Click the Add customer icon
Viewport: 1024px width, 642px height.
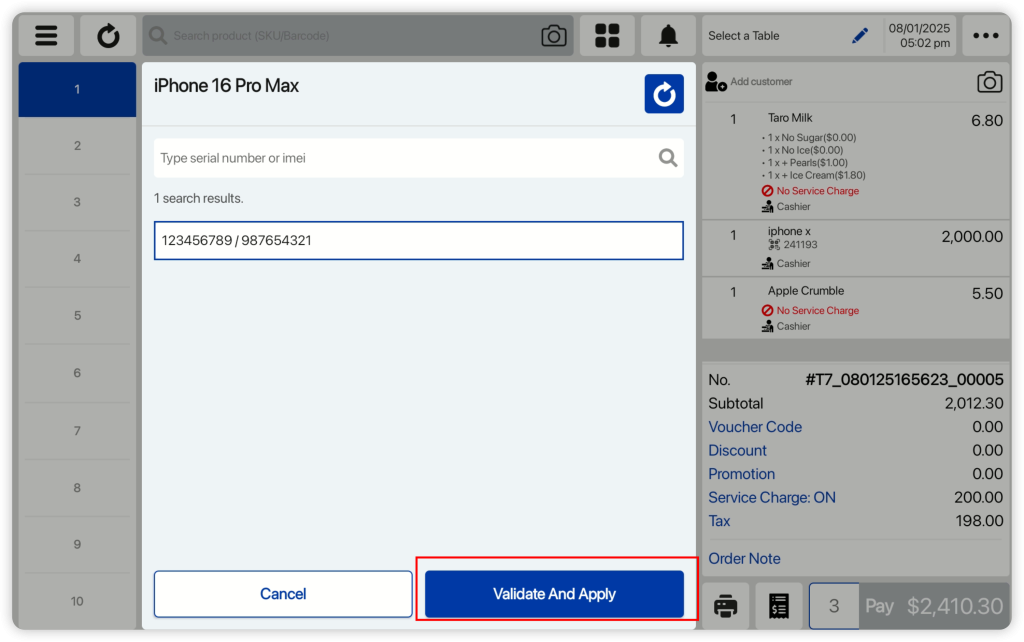coord(716,82)
